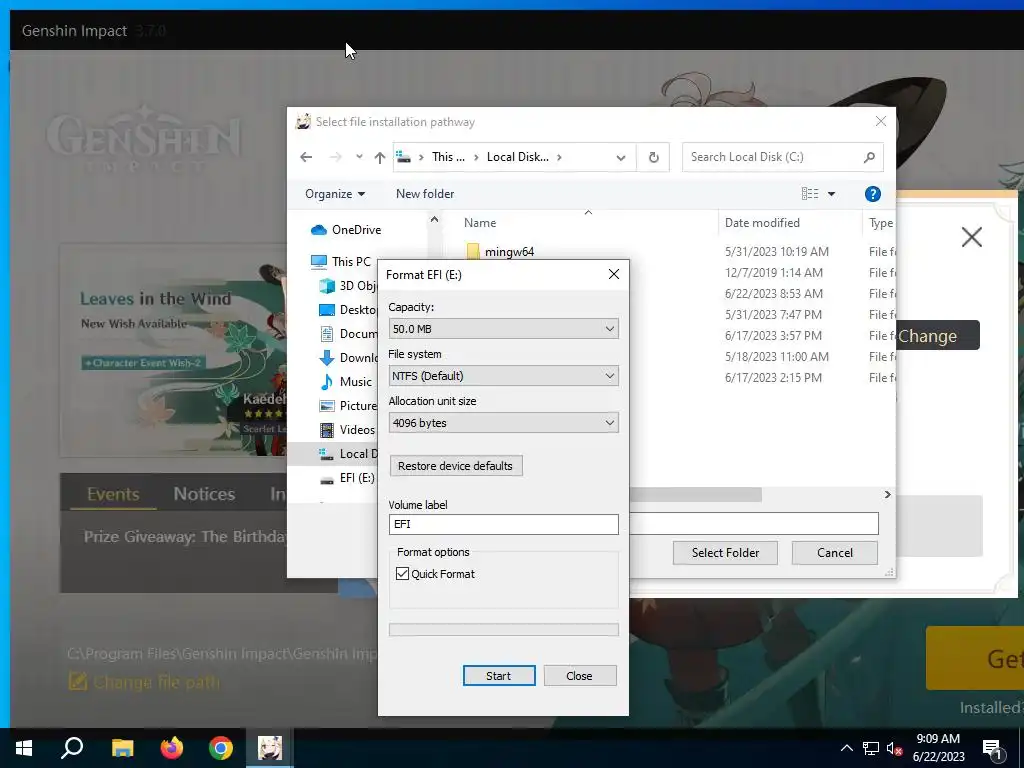The image size is (1024, 768).
Task: Close the Format EFI (E:) dialog
Action: pyautogui.click(x=613, y=274)
